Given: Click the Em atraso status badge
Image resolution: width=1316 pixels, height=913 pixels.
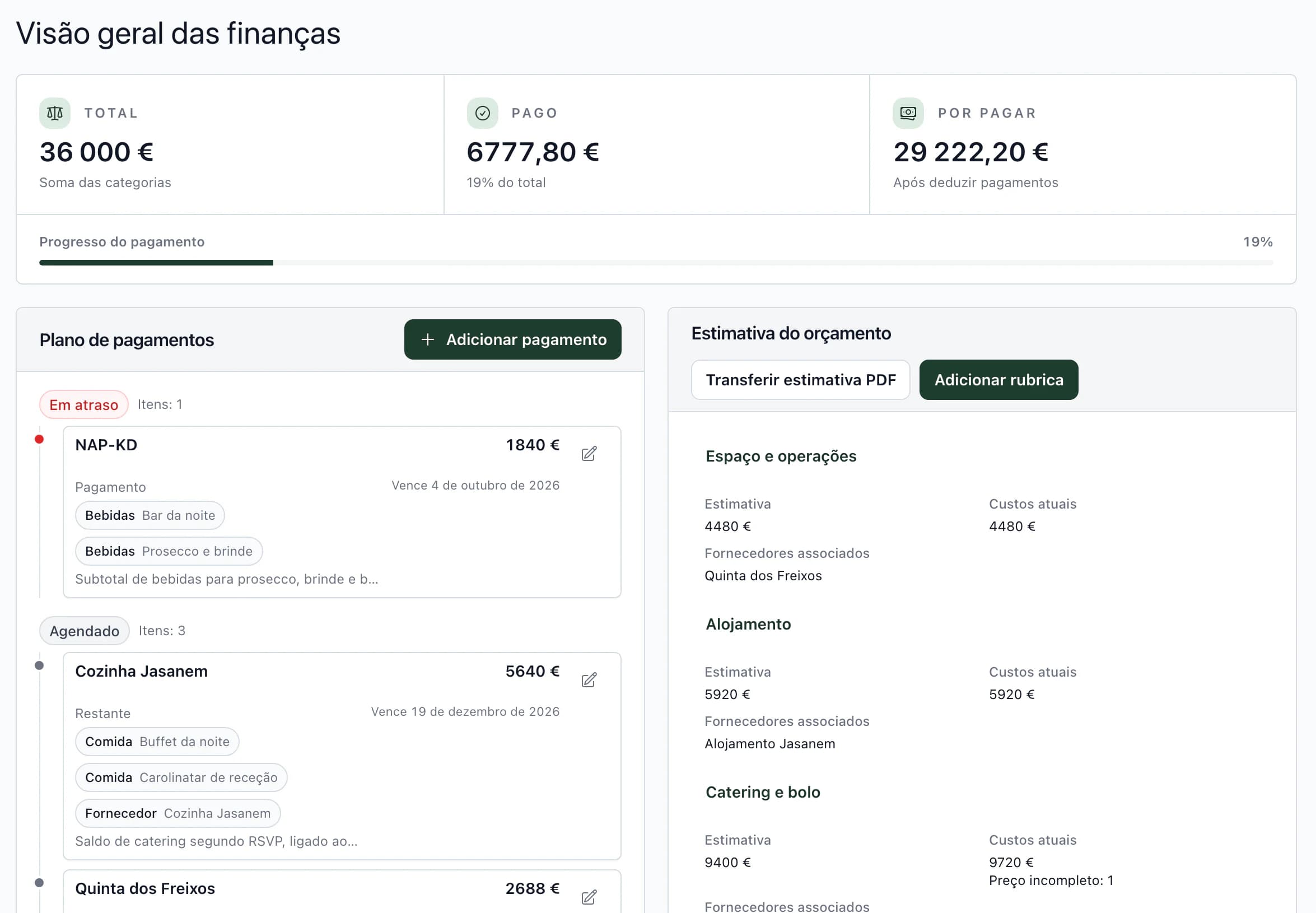Looking at the screenshot, I should point(83,404).
